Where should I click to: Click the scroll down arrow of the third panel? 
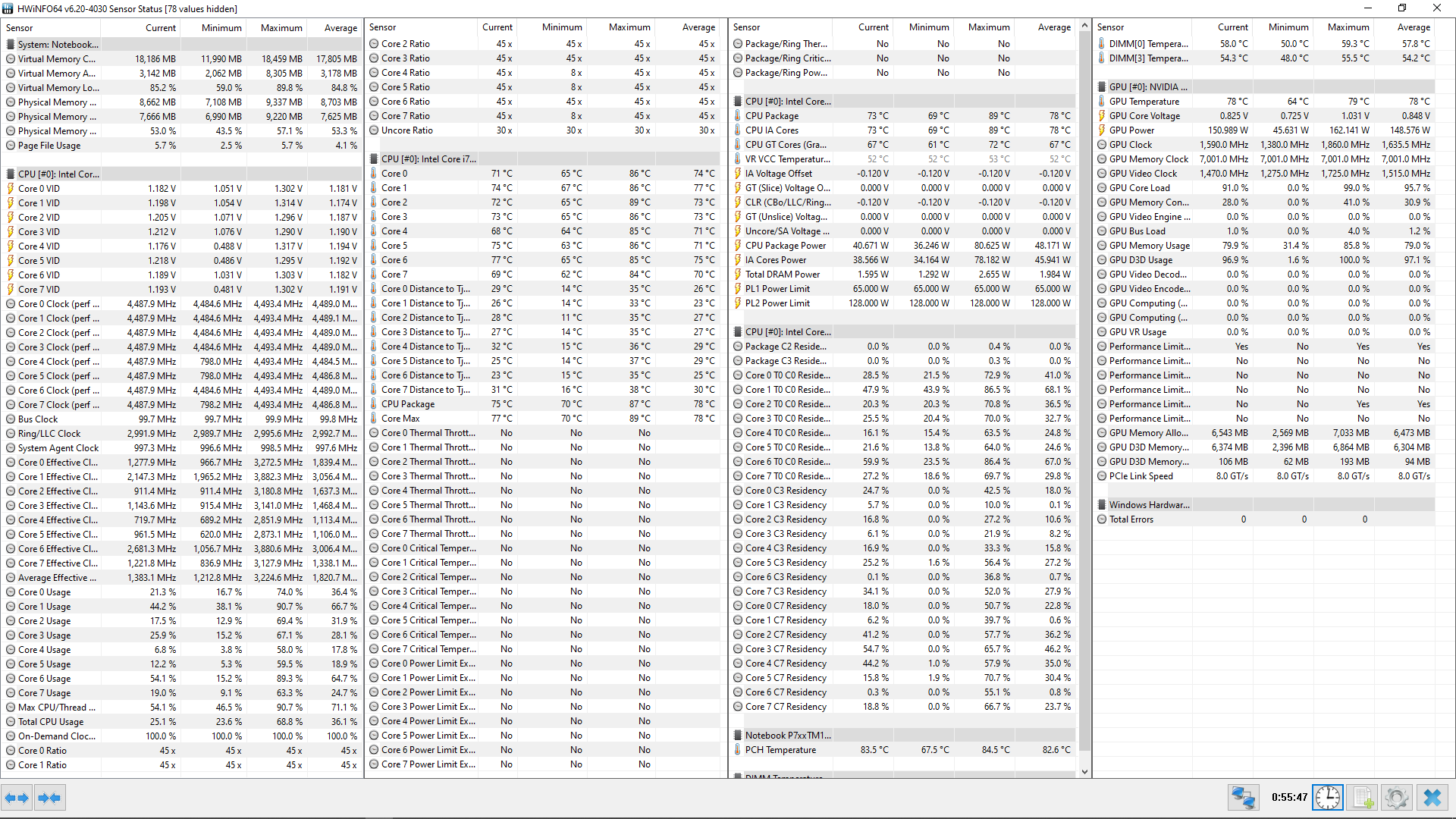(x=1085, y=772)
